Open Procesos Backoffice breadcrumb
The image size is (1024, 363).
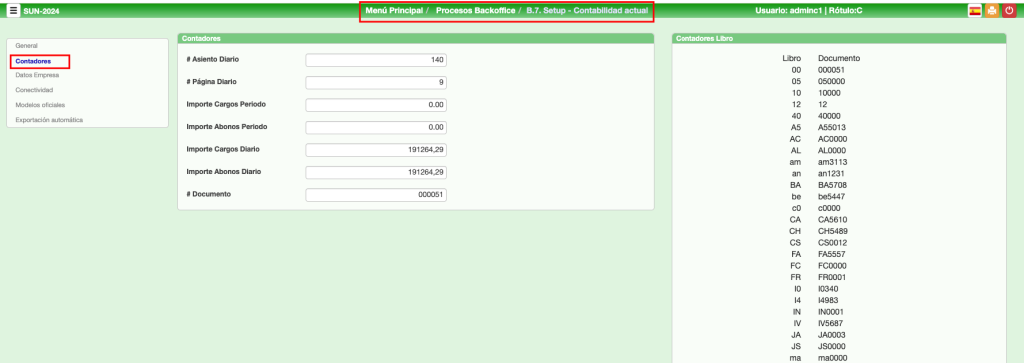(x=475, y=11)
